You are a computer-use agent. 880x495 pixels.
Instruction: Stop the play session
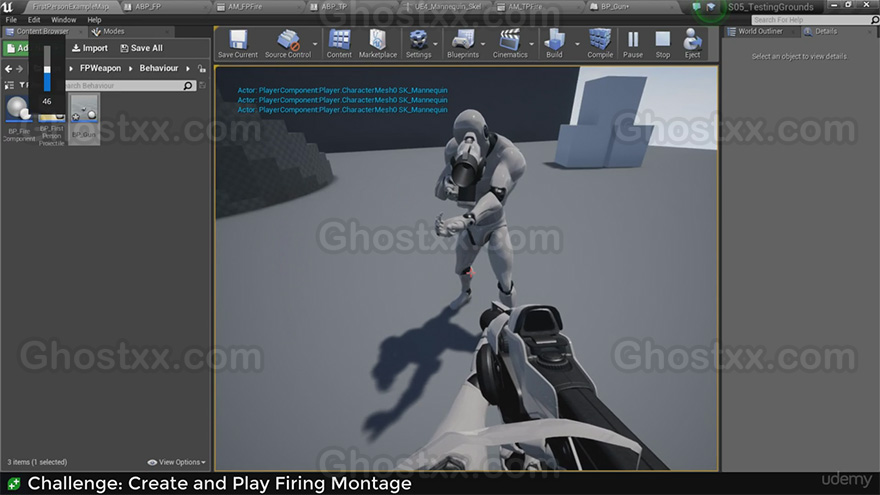[x=663, y=44]
